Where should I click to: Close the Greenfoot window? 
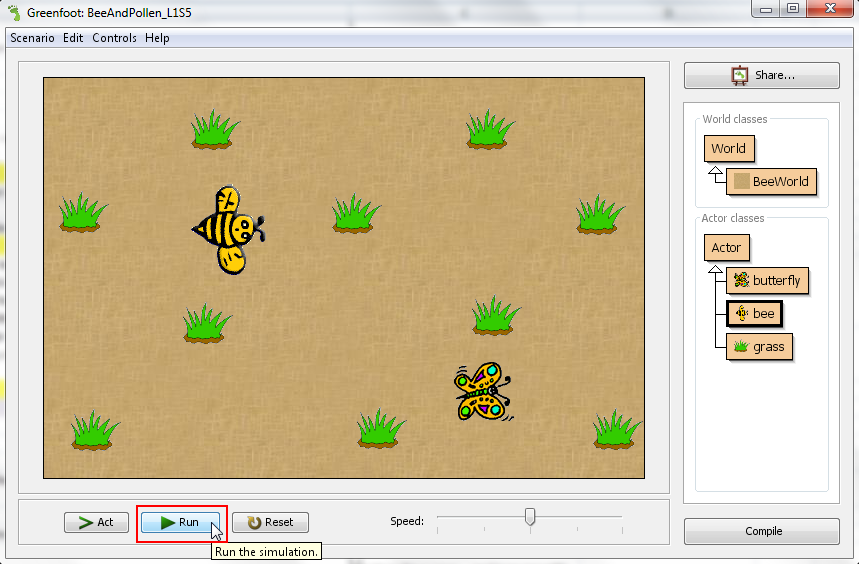(x=830, y=9)
